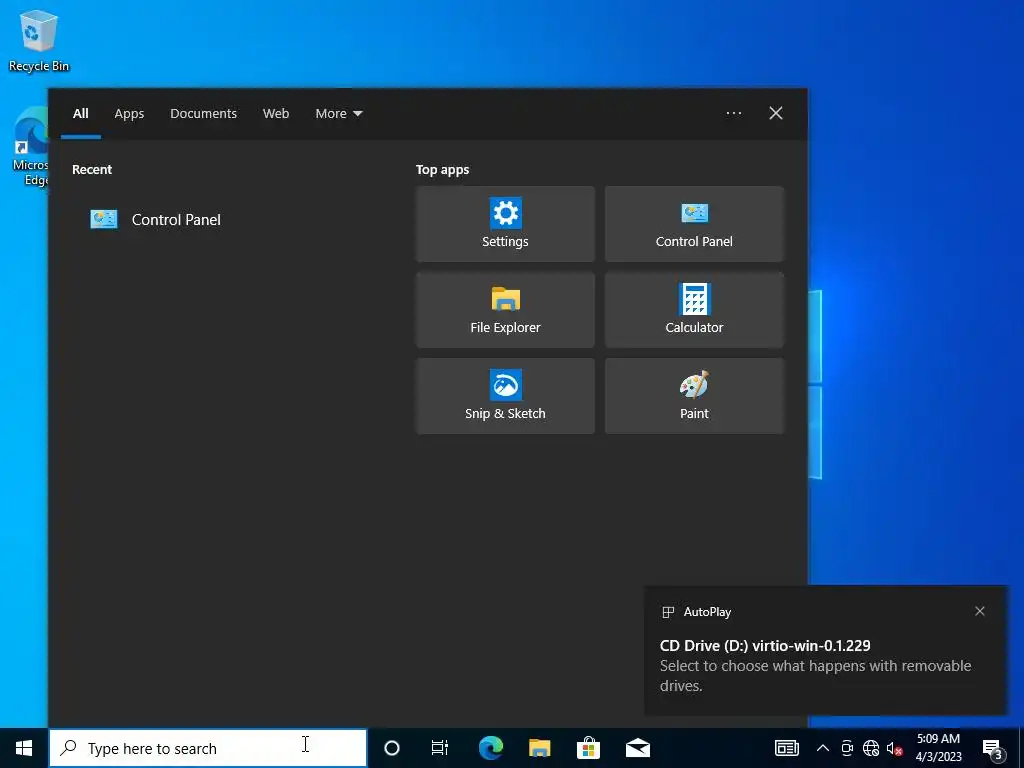Open the Action Center notifications icon
The image size is (1024, 768).
point(993,748)
